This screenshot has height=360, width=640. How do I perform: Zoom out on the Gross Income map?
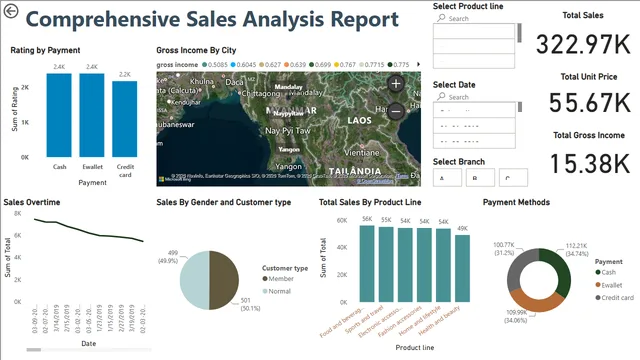pos(396,111)
